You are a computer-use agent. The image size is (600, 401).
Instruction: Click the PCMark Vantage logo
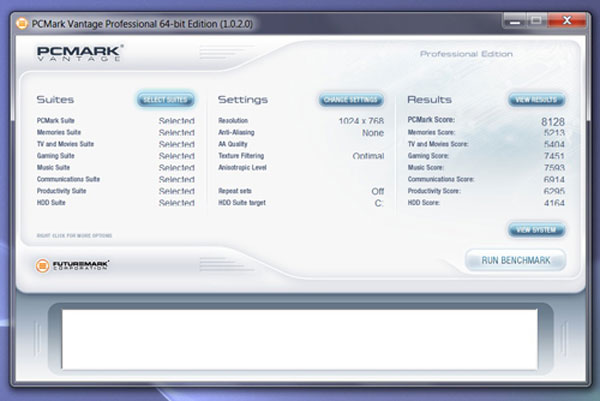point(80,53)
